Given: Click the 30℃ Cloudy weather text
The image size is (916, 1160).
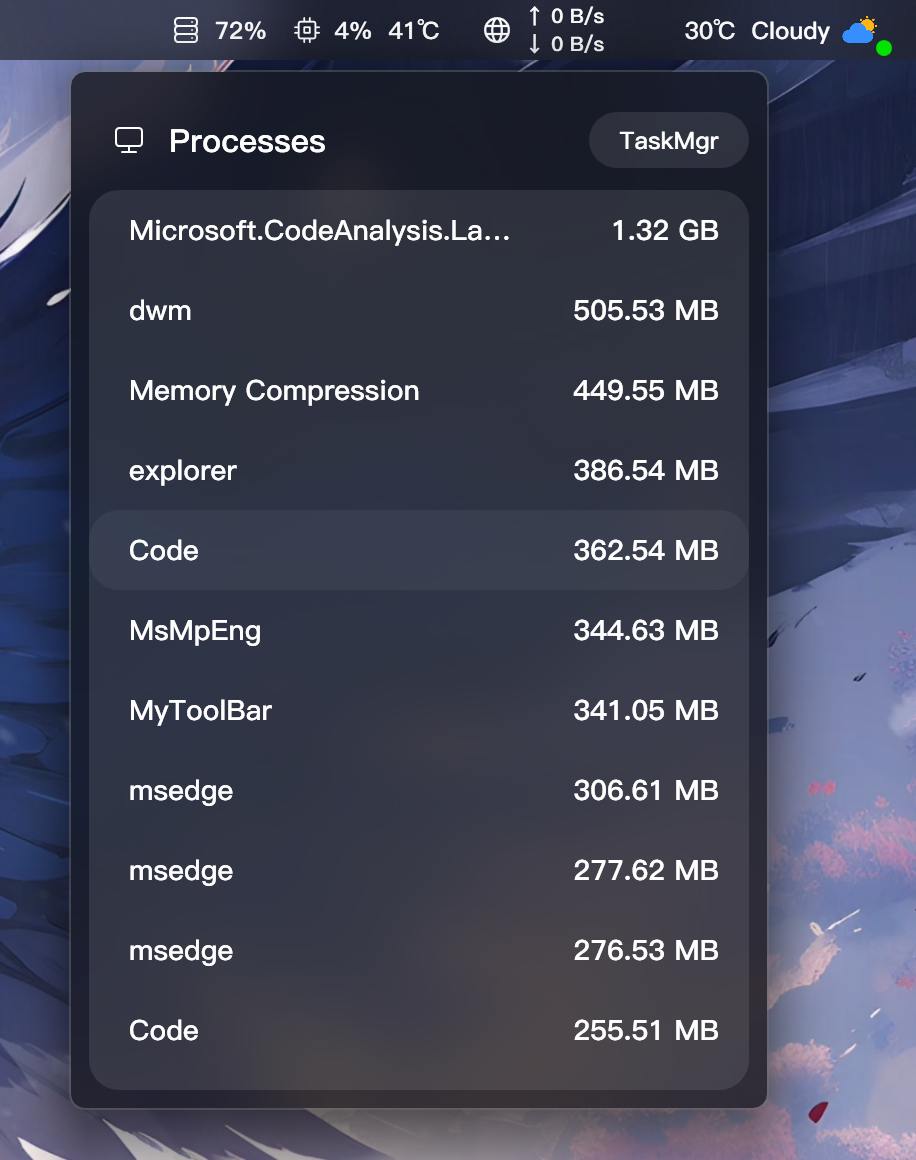Looking at the screenshot, I should [x=757, y=31].
